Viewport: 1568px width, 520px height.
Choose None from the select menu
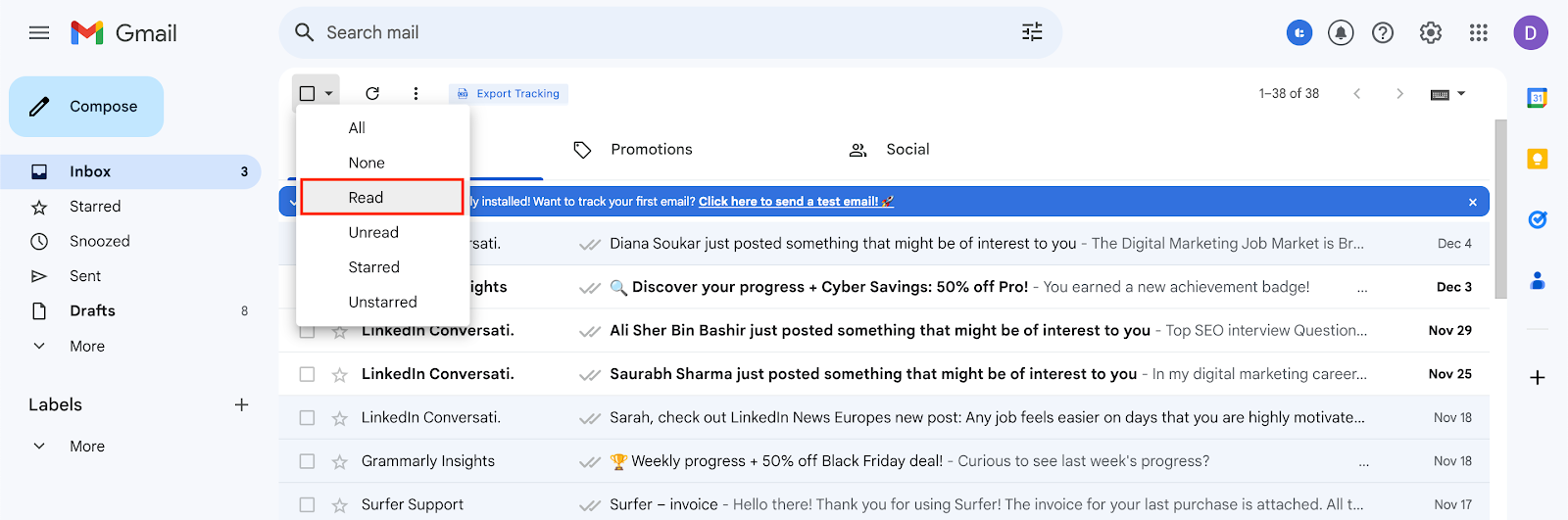pyautogui.click(x=383, y=163)
